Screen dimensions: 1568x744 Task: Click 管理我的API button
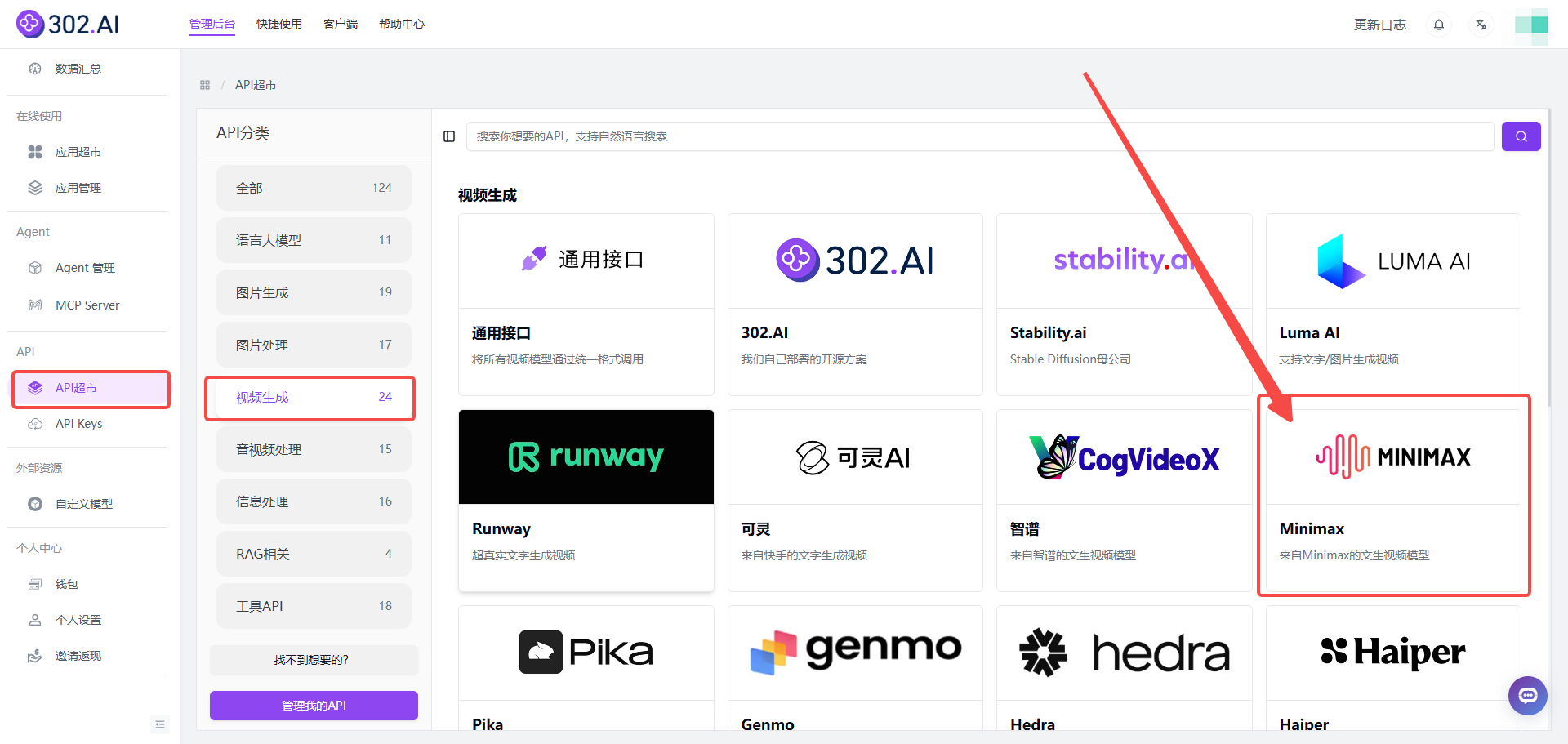[x=314, y=706]
